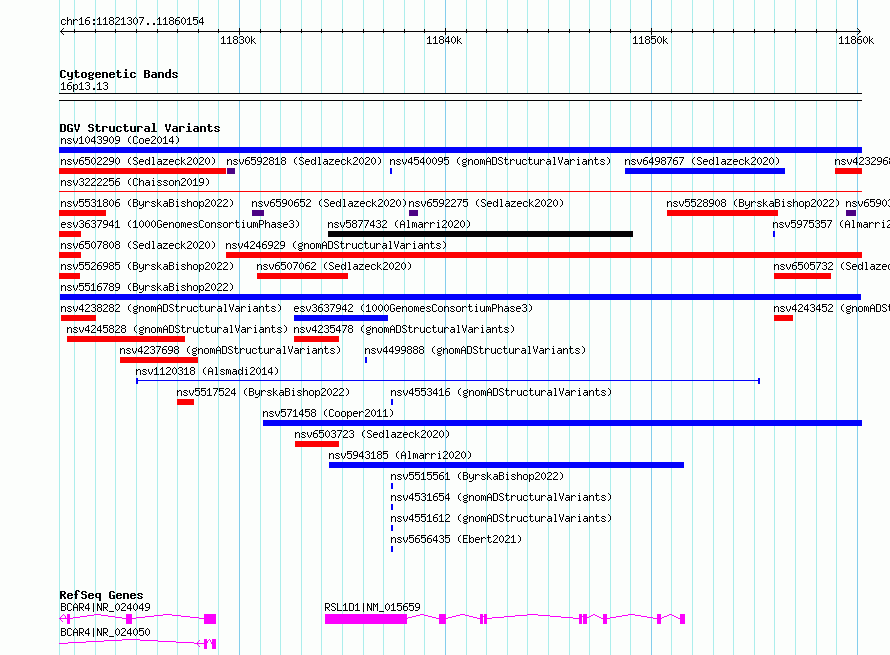Click nsv4238282 (gnomADStructuralVariants) label

pos(171,308)
